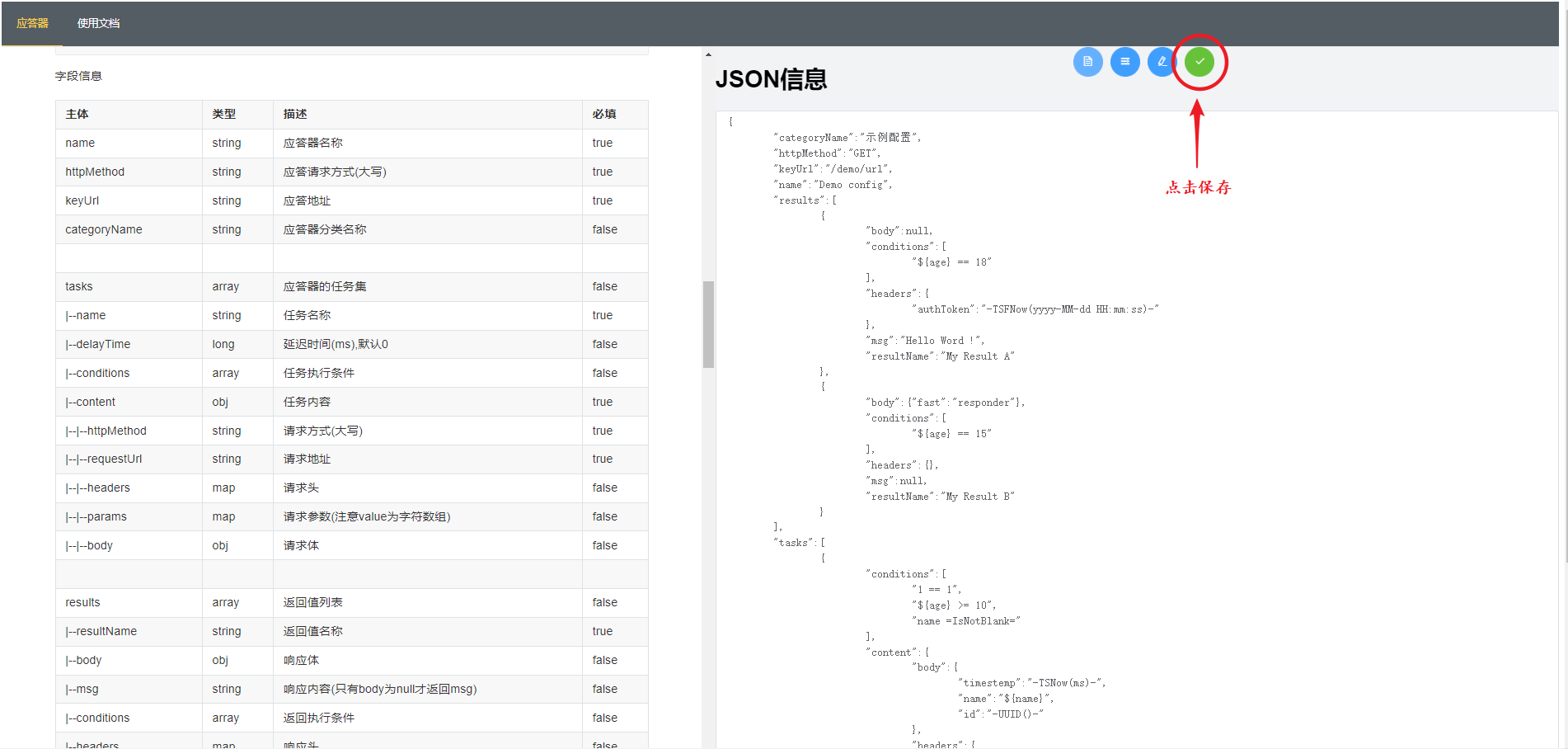Click '"resultName":"My Result B"' JSON line
Viewport: 1568px width, 749px height.
point(940,497)
